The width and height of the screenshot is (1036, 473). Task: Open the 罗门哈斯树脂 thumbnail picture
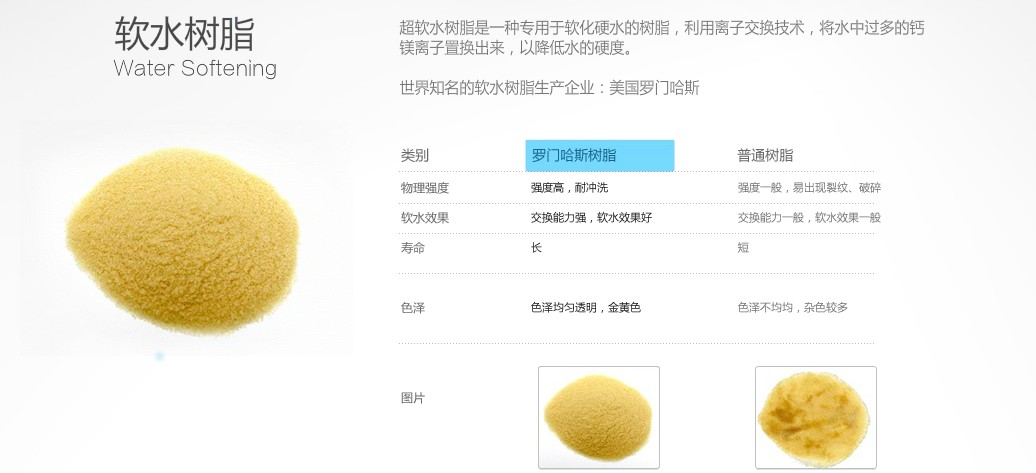pos(599,418)
